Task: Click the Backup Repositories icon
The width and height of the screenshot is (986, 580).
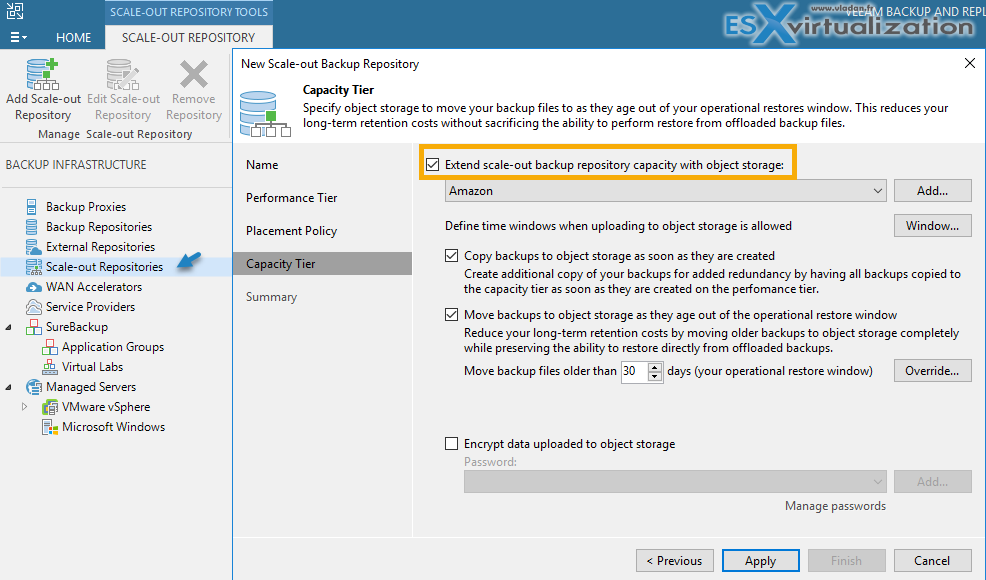Action: point(31,226)
